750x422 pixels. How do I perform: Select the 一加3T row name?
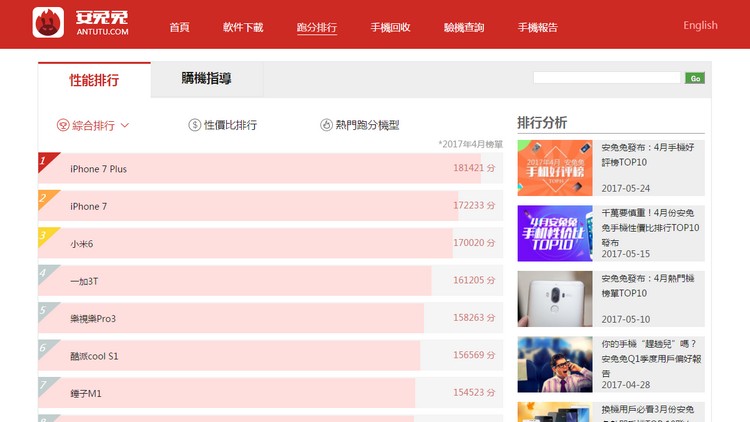coord(84,281)
